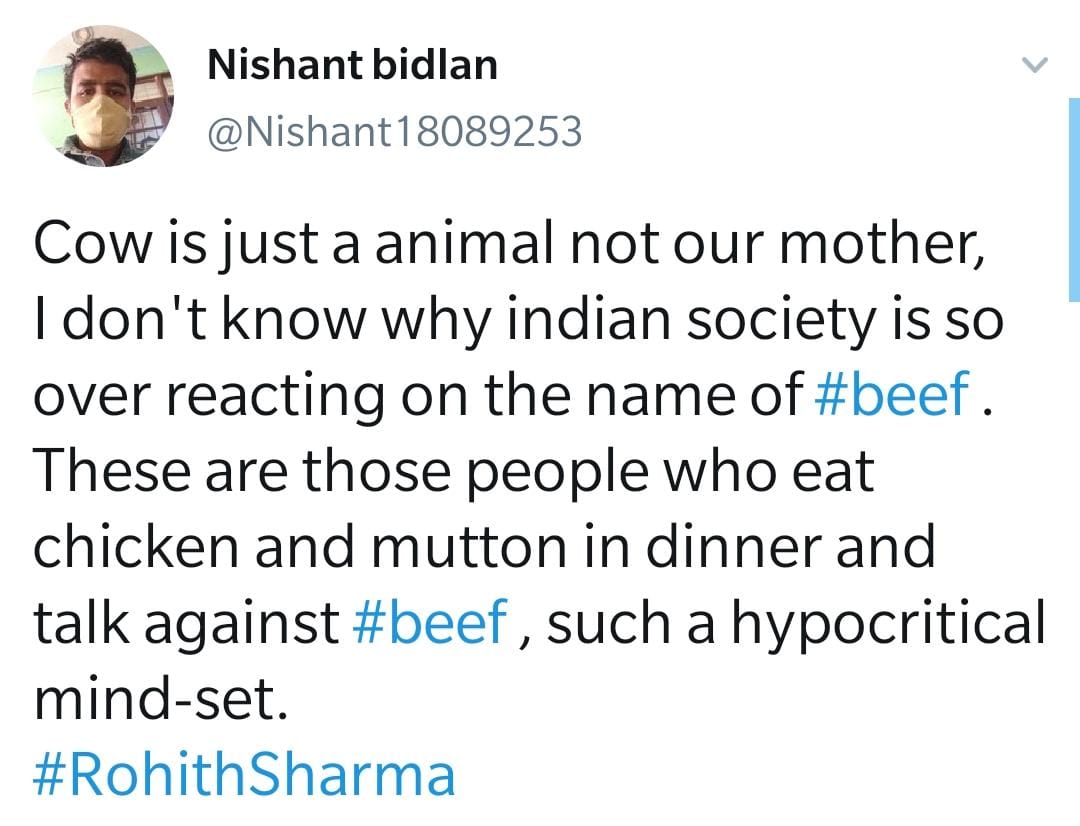Click the text 'over reacting on the name of'
The width and height of the screenshot is (1080, 826).
click(x=416, y=395)
